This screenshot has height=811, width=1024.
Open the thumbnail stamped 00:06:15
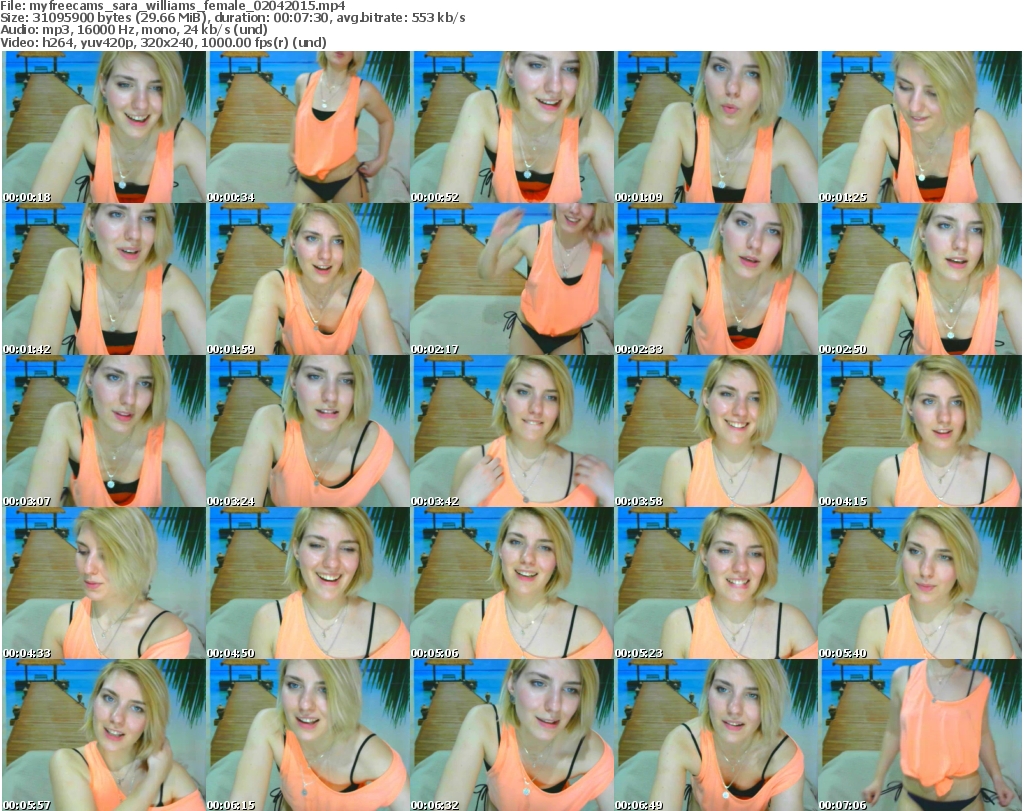(x=308, y=735)
